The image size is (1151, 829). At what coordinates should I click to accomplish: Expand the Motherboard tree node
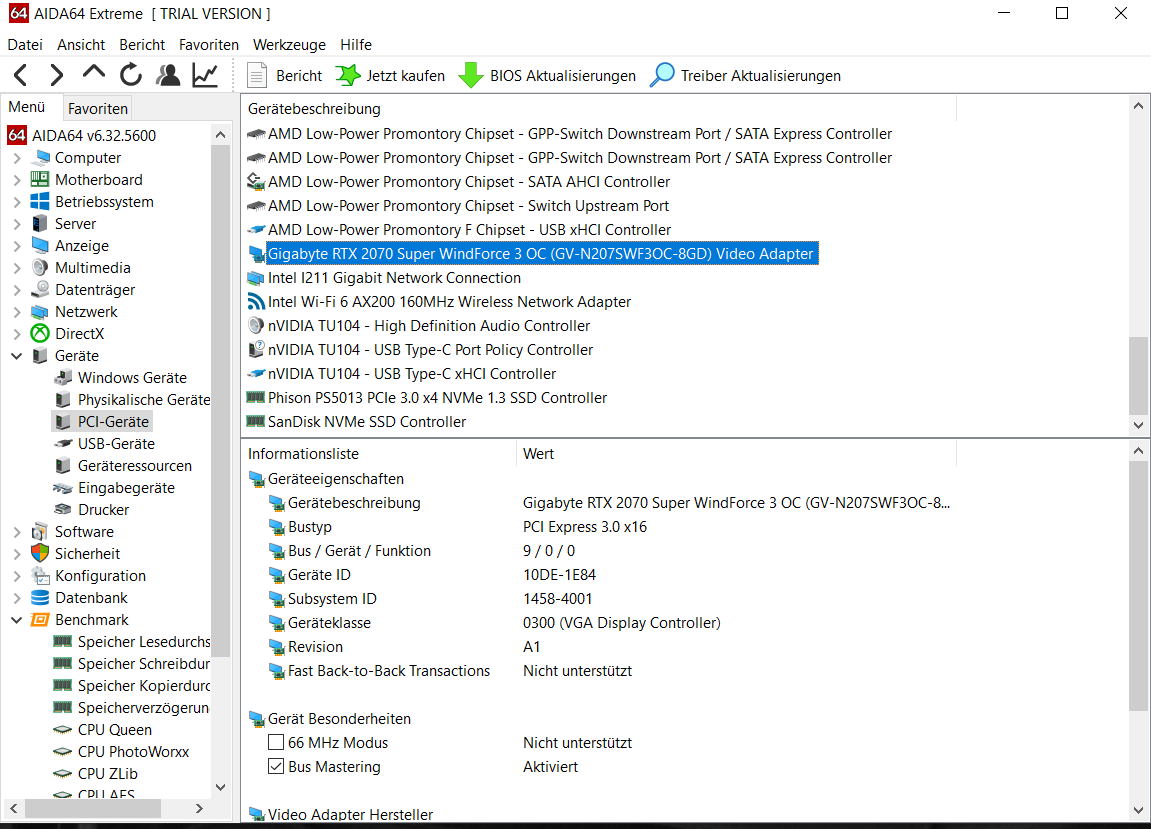(17, 180)
